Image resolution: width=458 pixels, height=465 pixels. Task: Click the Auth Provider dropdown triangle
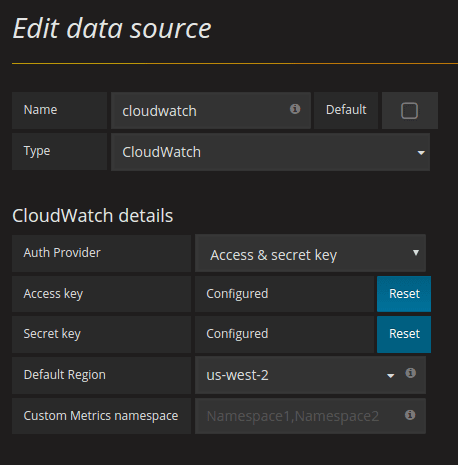416,253
